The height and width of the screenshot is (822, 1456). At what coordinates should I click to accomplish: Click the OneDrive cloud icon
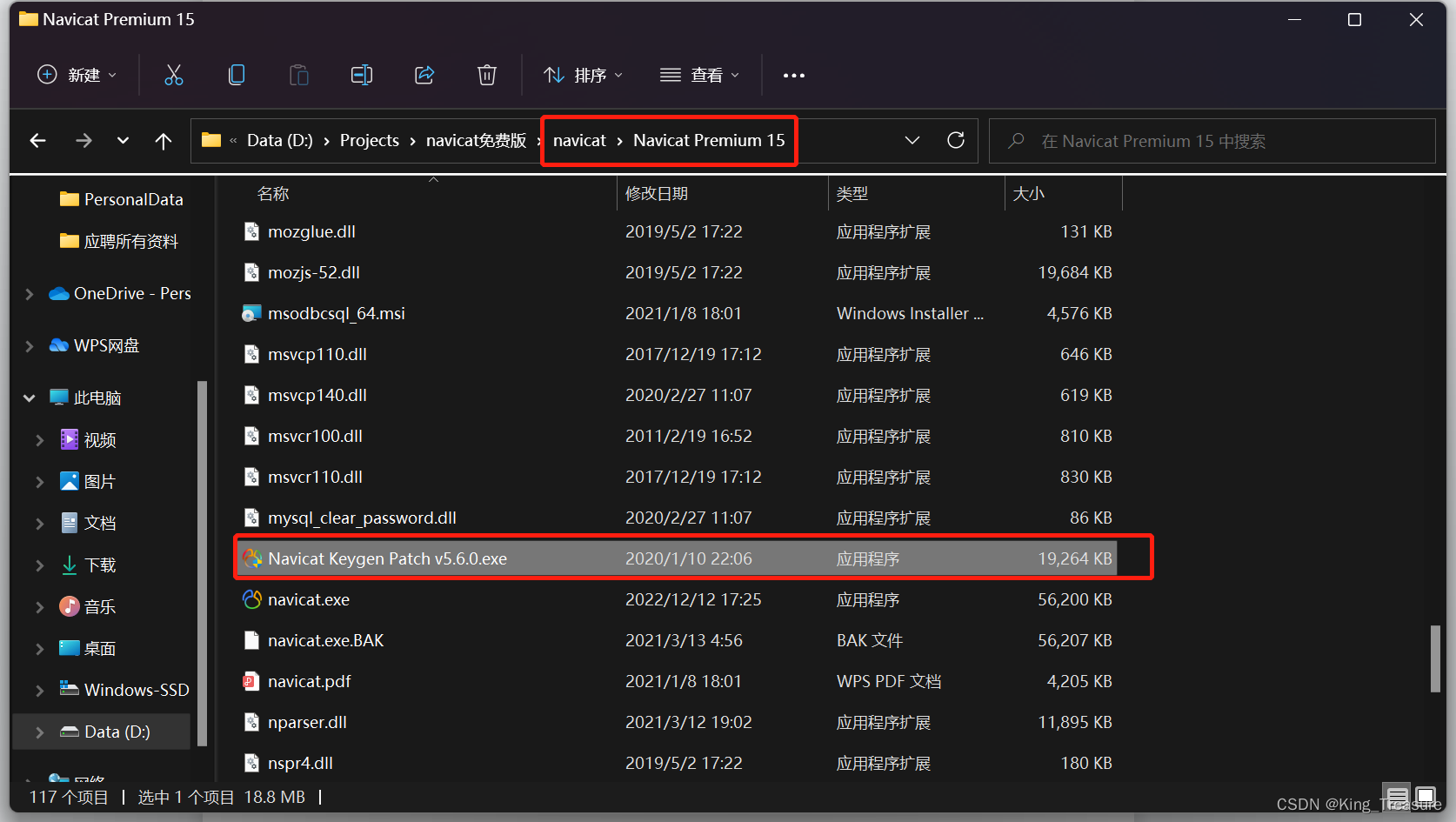[x=59, y=293]
